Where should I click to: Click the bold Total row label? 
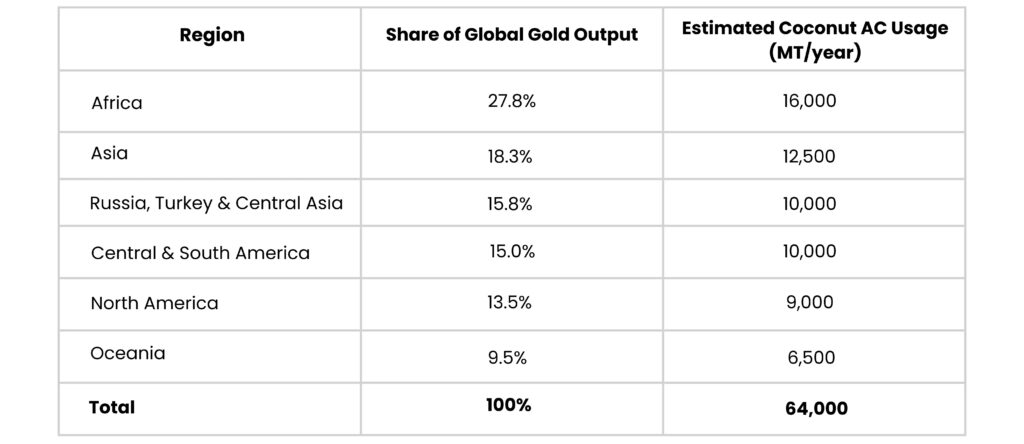tap(112, 407)
